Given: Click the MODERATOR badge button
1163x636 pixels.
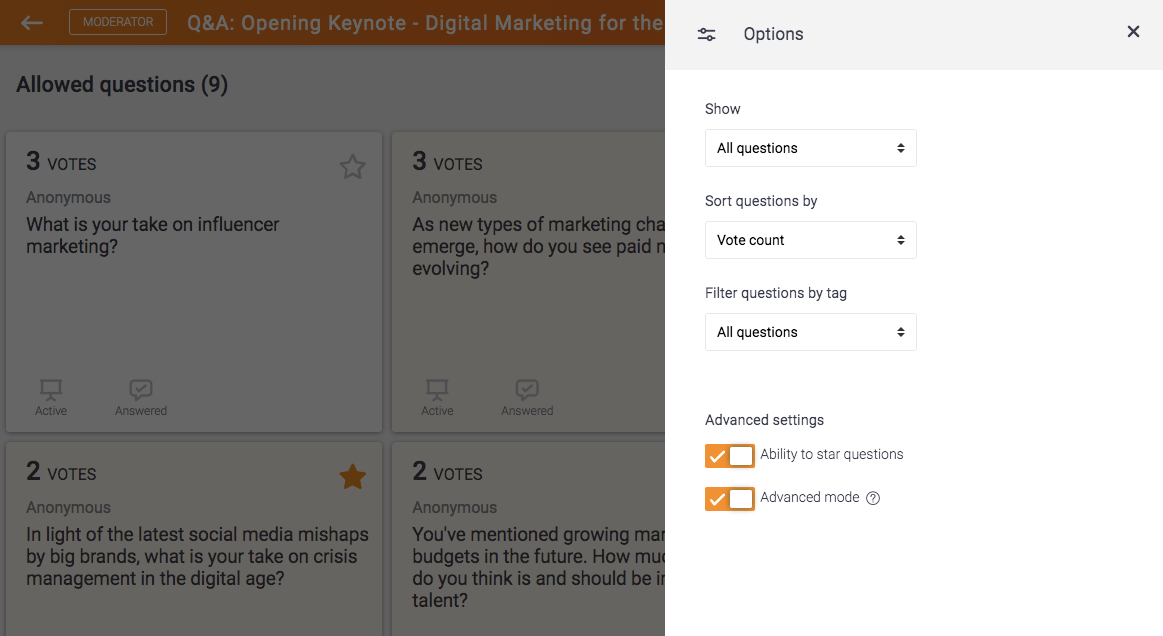Looking at the screenshot, I should (118, 22).
